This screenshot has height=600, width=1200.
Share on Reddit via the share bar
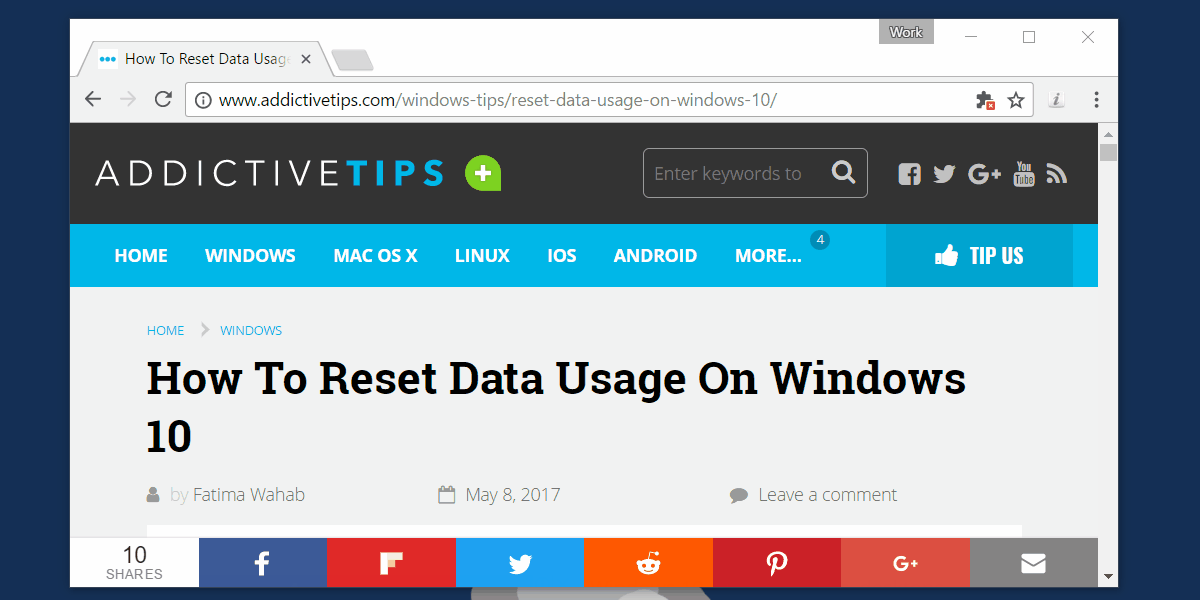648,563
